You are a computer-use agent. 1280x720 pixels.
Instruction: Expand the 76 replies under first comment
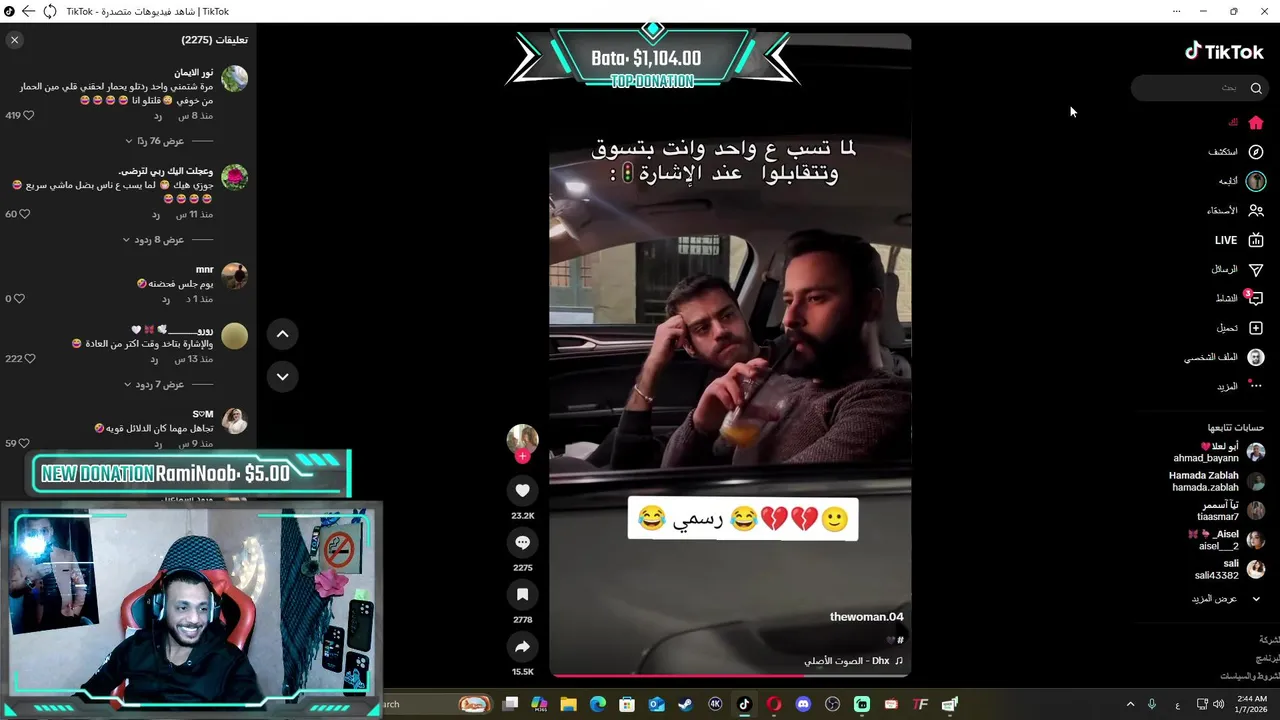[155, 141]
